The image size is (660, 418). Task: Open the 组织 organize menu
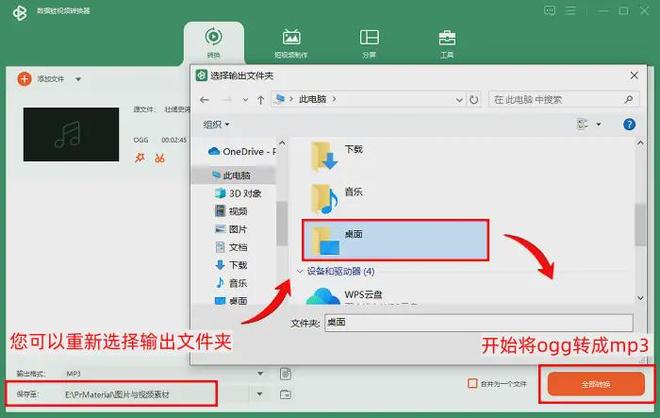click(x=216, y=125)
